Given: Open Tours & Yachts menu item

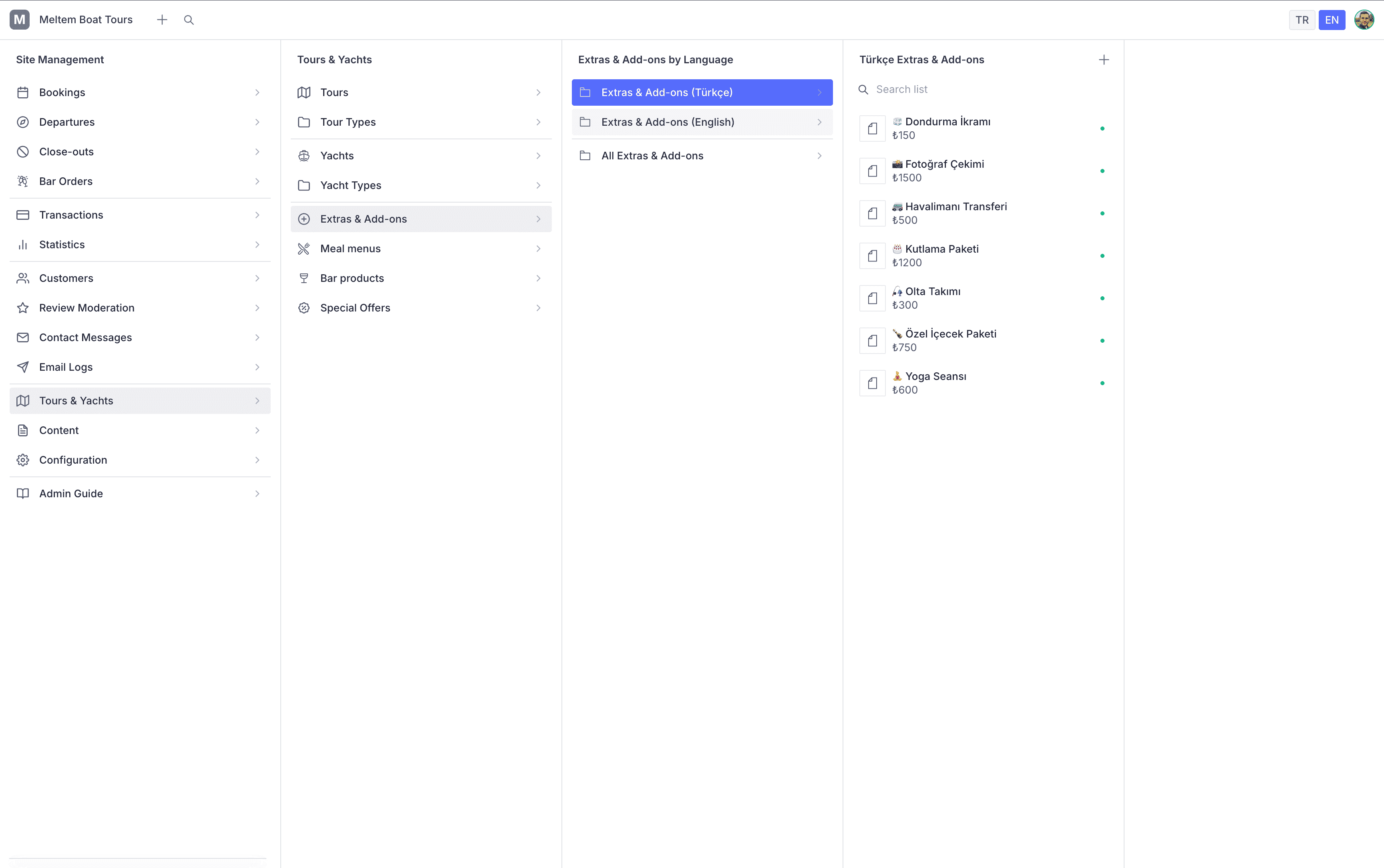Looking at the screenshot, I should pyautogui.click(x=140, y=401).
